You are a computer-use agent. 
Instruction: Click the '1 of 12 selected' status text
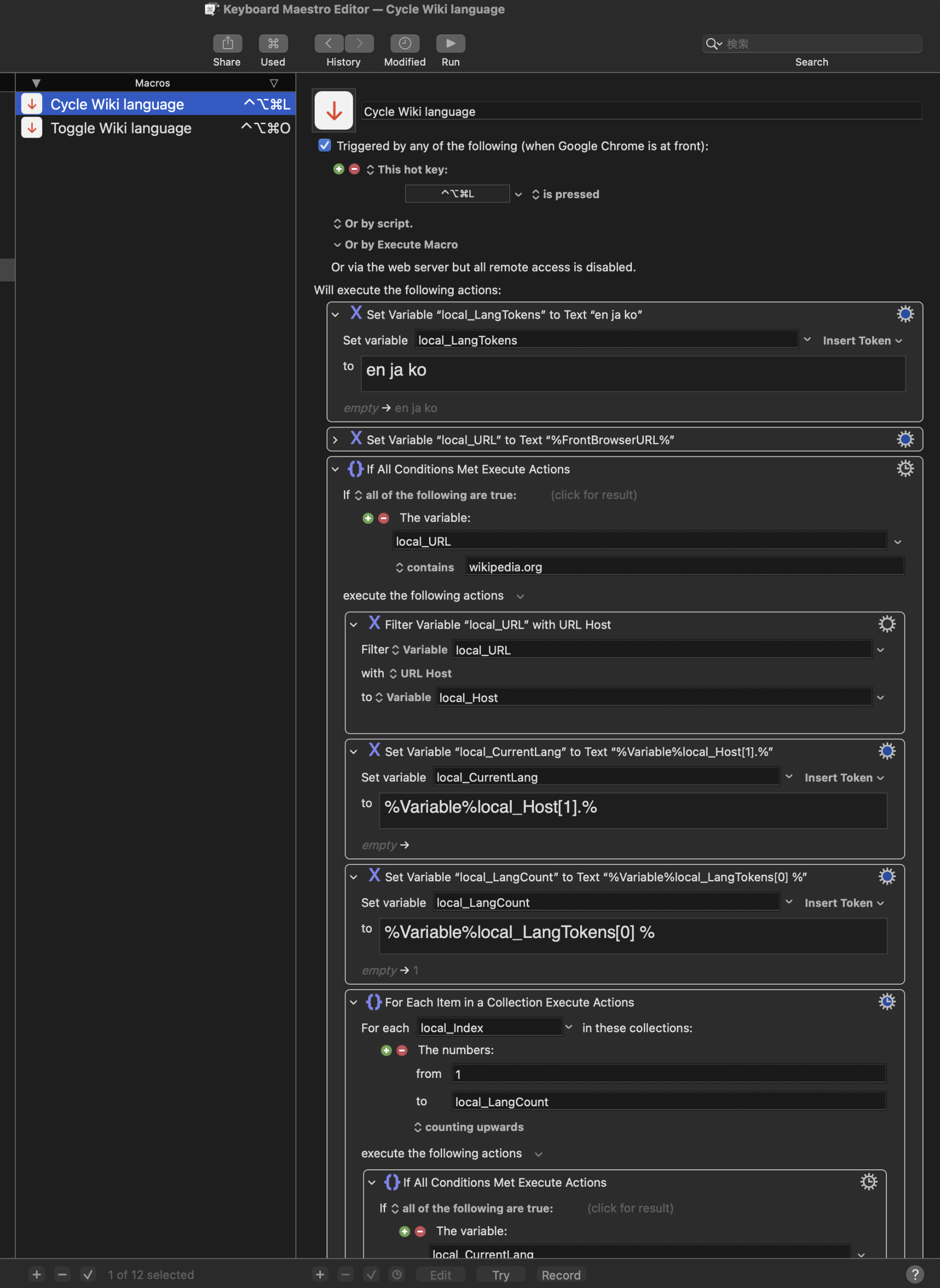pyautogui.click(x=151, y=1275)
